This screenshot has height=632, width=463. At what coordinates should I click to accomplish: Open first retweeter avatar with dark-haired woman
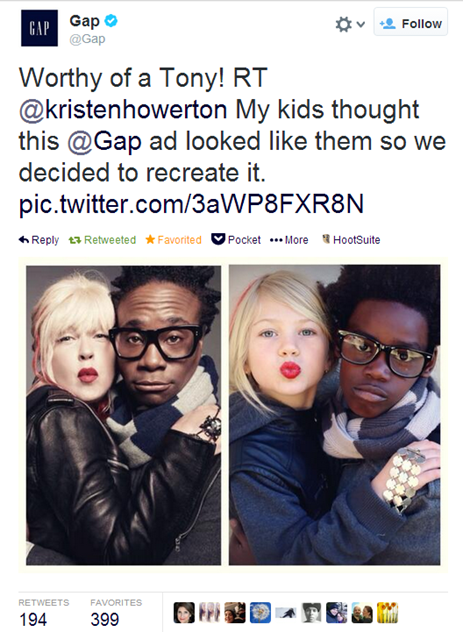click(184, 613)
